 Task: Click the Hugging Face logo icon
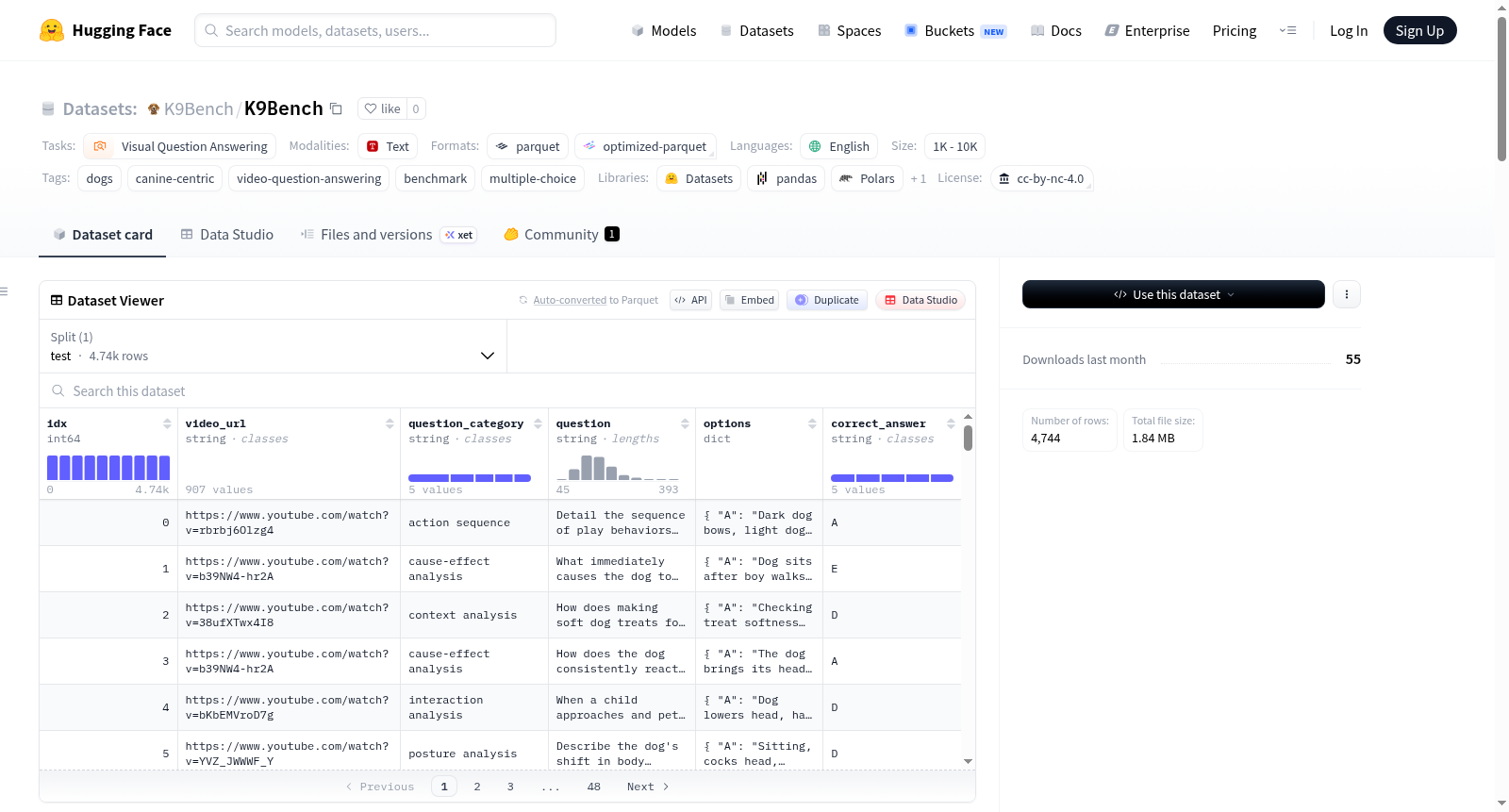click(52, 30)
